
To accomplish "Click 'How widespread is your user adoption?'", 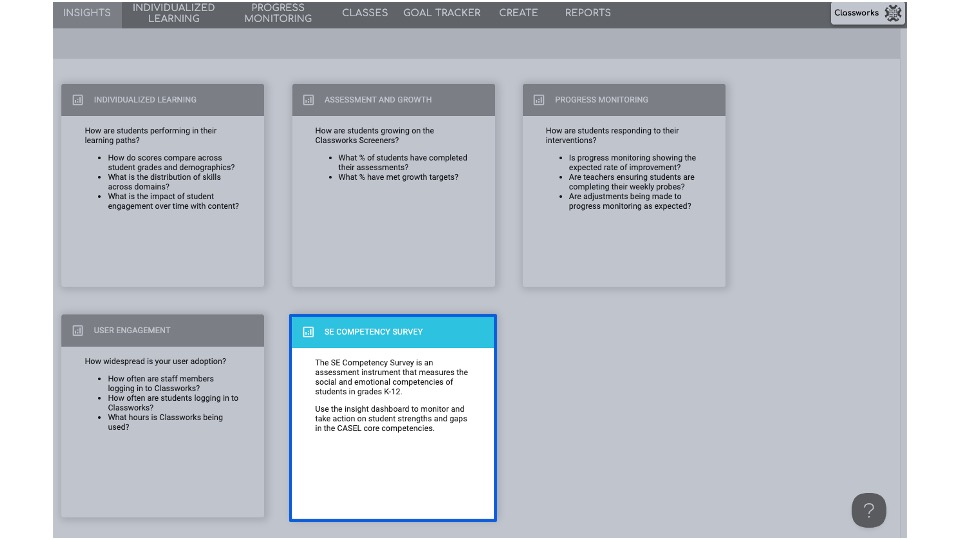I will pos(156,361).
